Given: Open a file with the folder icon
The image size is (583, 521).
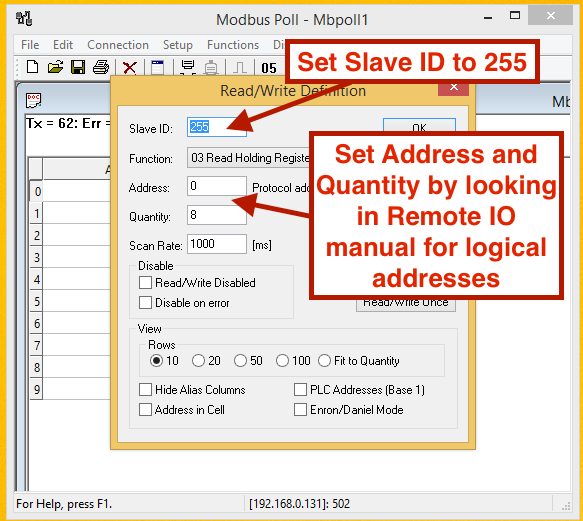Looking at the screenshot, I should tap(55, 67).
